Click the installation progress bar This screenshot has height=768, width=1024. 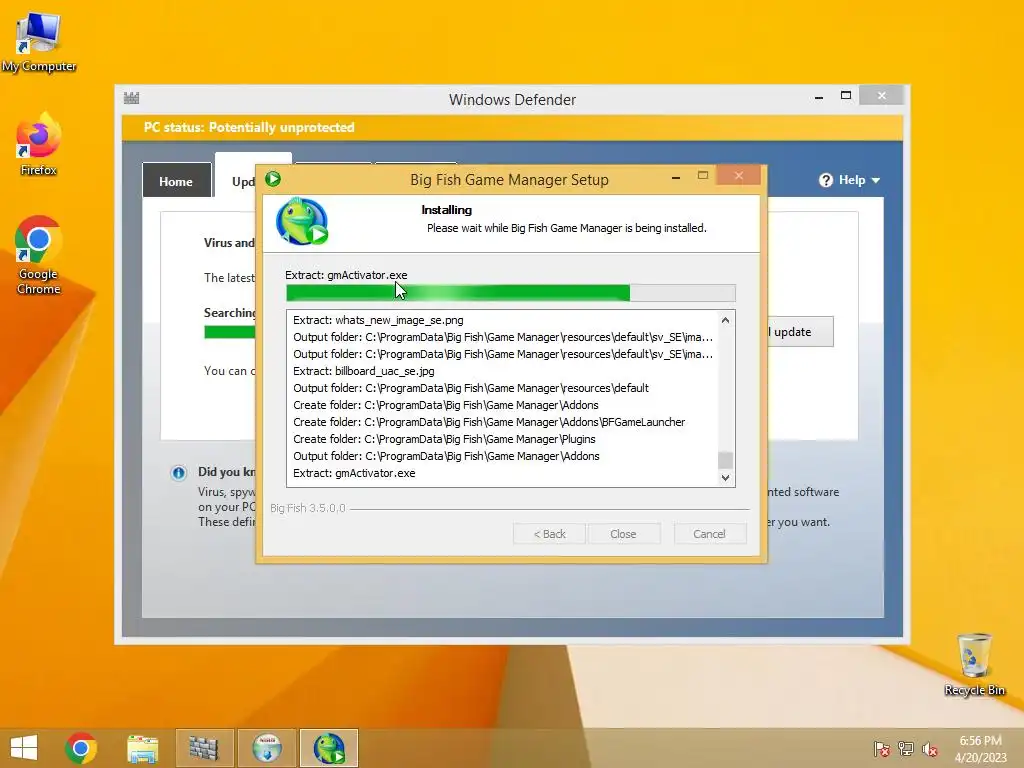pos(511,293)
